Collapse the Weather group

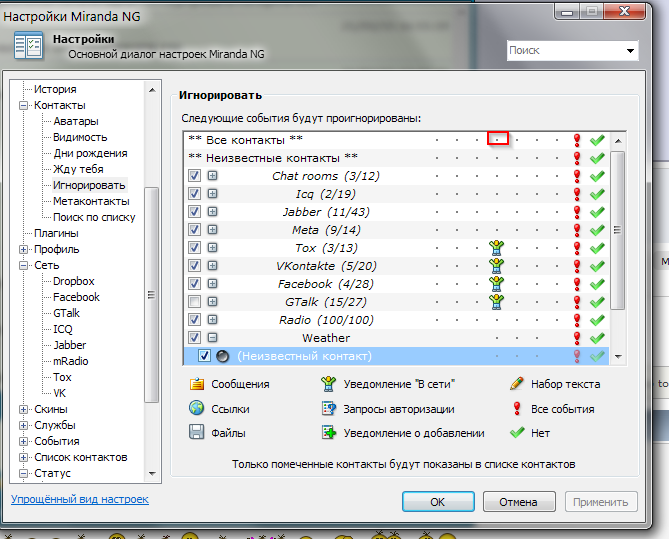[212, 338]
